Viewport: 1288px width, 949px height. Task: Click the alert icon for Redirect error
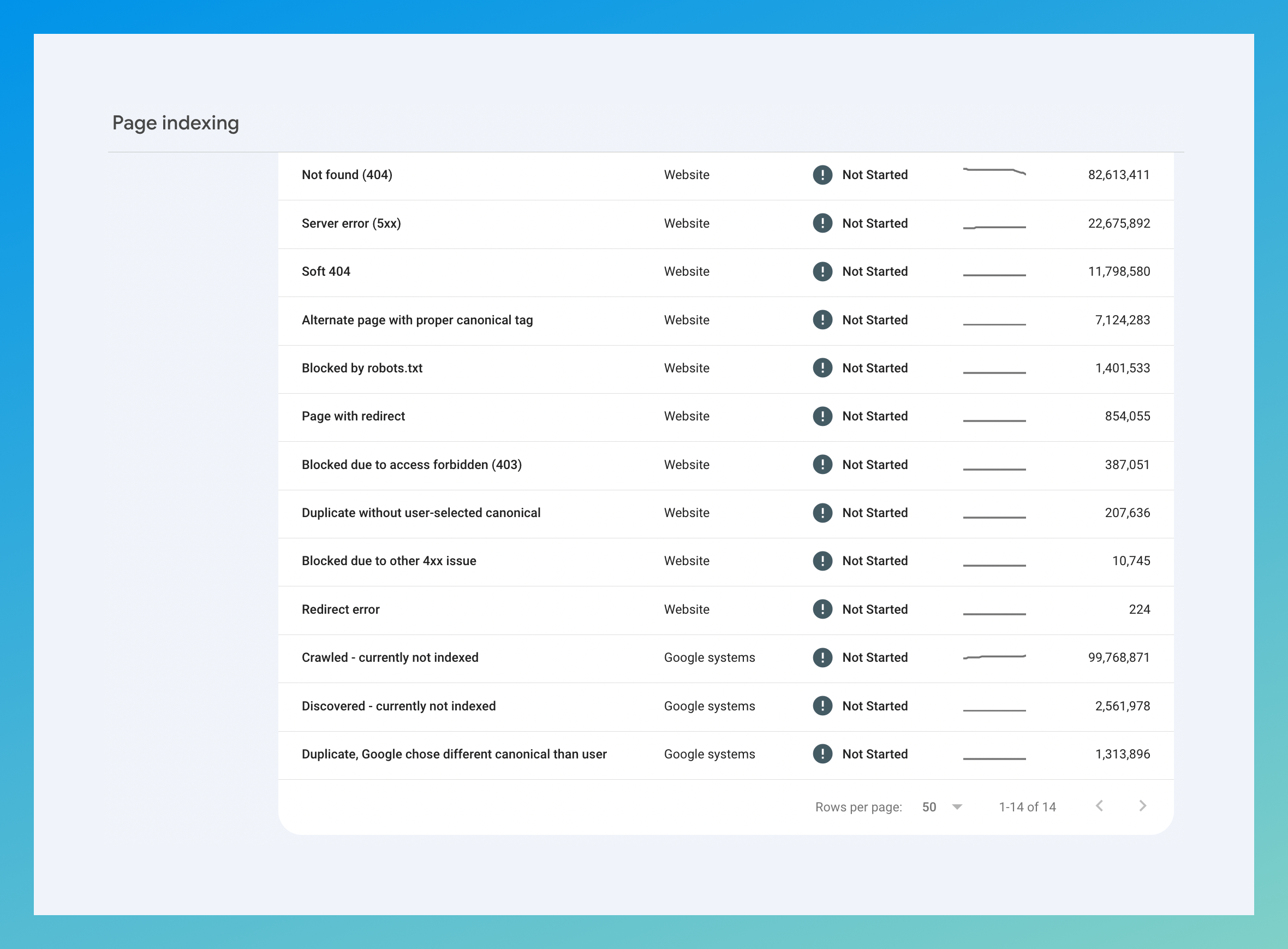pos(822,609)
